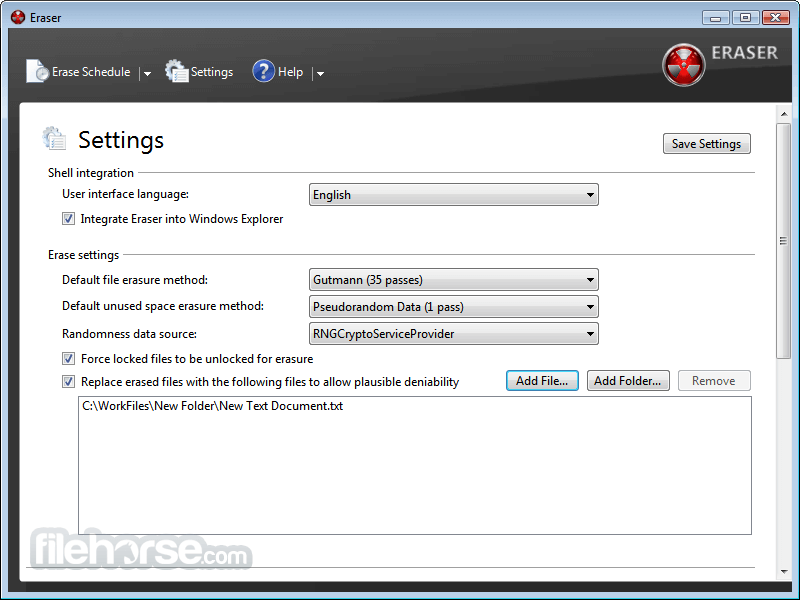Maximize the Eraser window
Image resolution: width=800 pixels, height=600 pixels.
(745, 18)
